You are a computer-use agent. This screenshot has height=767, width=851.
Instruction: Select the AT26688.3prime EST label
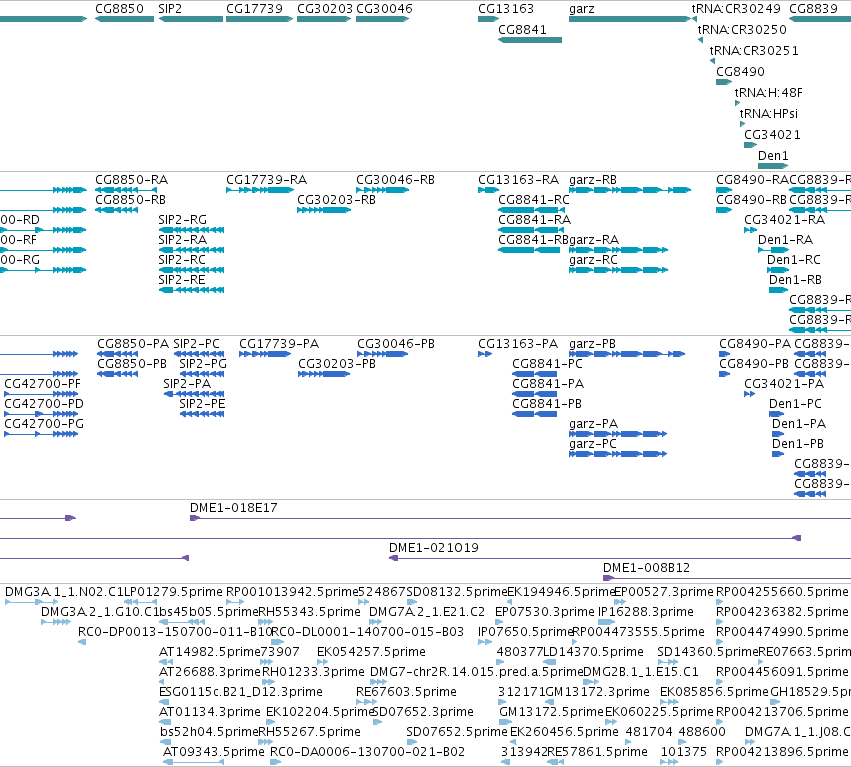[x=210, y=672]
